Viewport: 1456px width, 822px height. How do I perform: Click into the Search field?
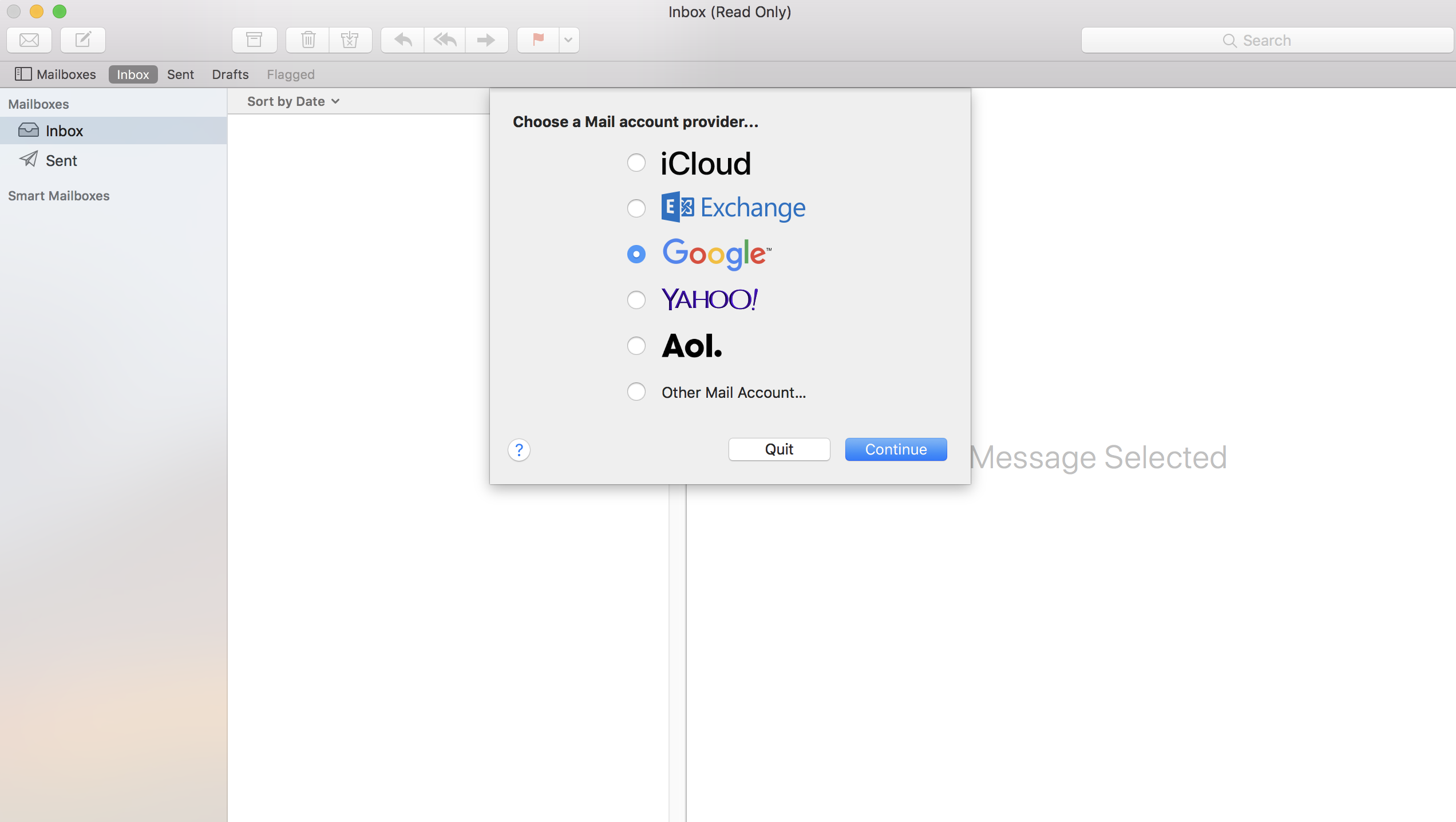pos(1267,40)
